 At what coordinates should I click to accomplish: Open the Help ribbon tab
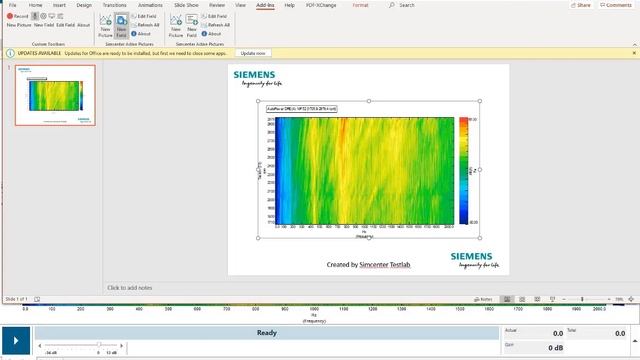click(x=289, y=5)
